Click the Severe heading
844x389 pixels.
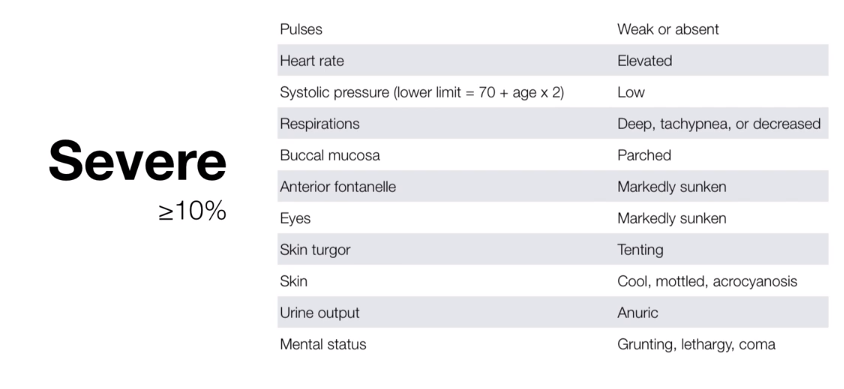(137, 160)
